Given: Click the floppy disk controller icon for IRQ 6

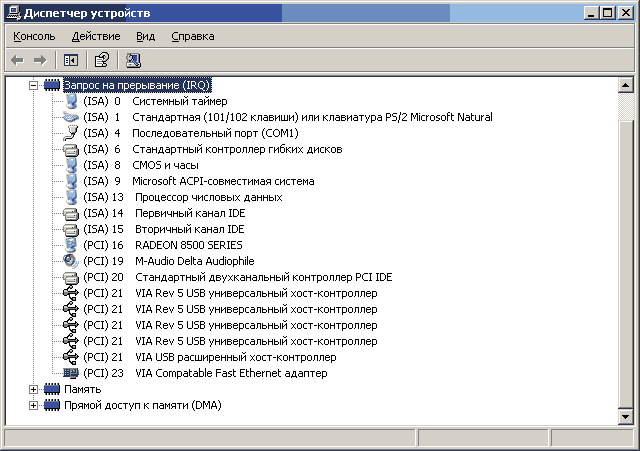Looking at the screenshot, I should [x=70, y=149].
